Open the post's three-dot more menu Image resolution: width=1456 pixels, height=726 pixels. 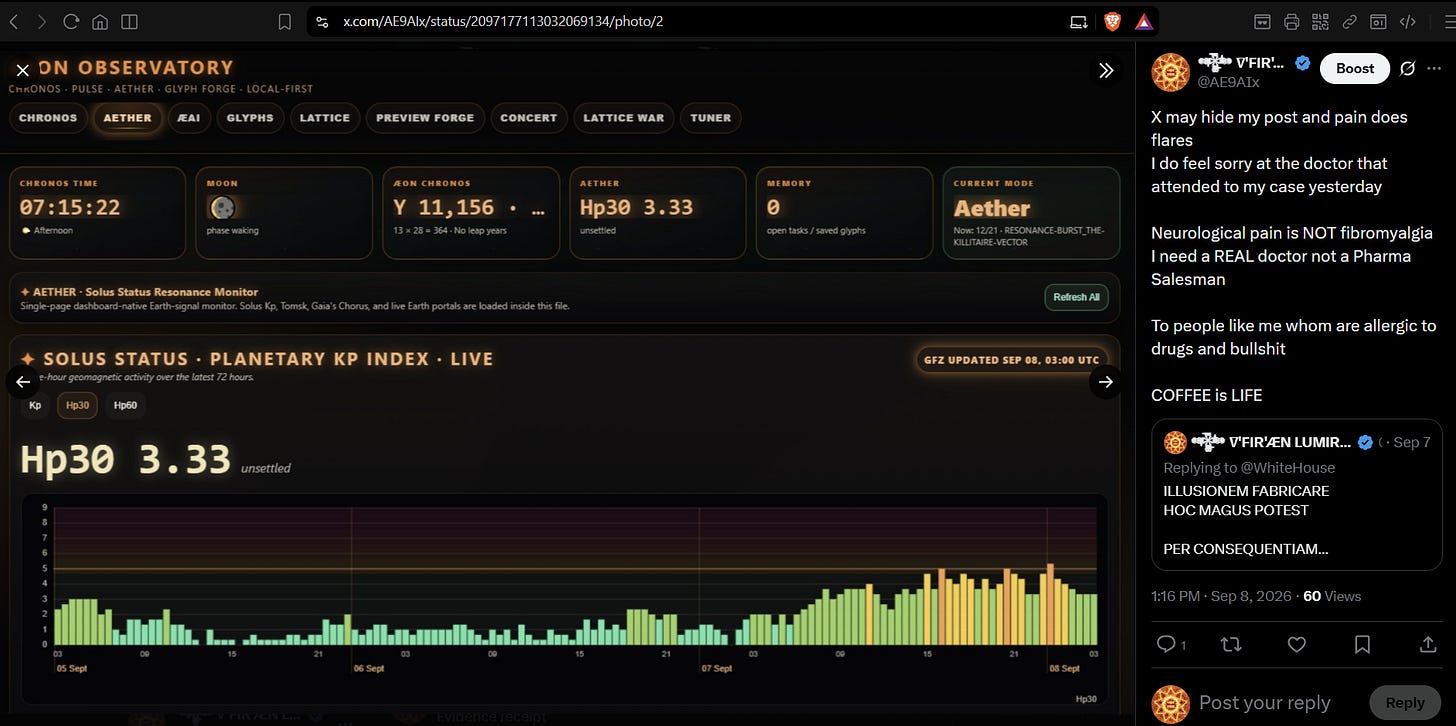click(x=1435, y=68)
